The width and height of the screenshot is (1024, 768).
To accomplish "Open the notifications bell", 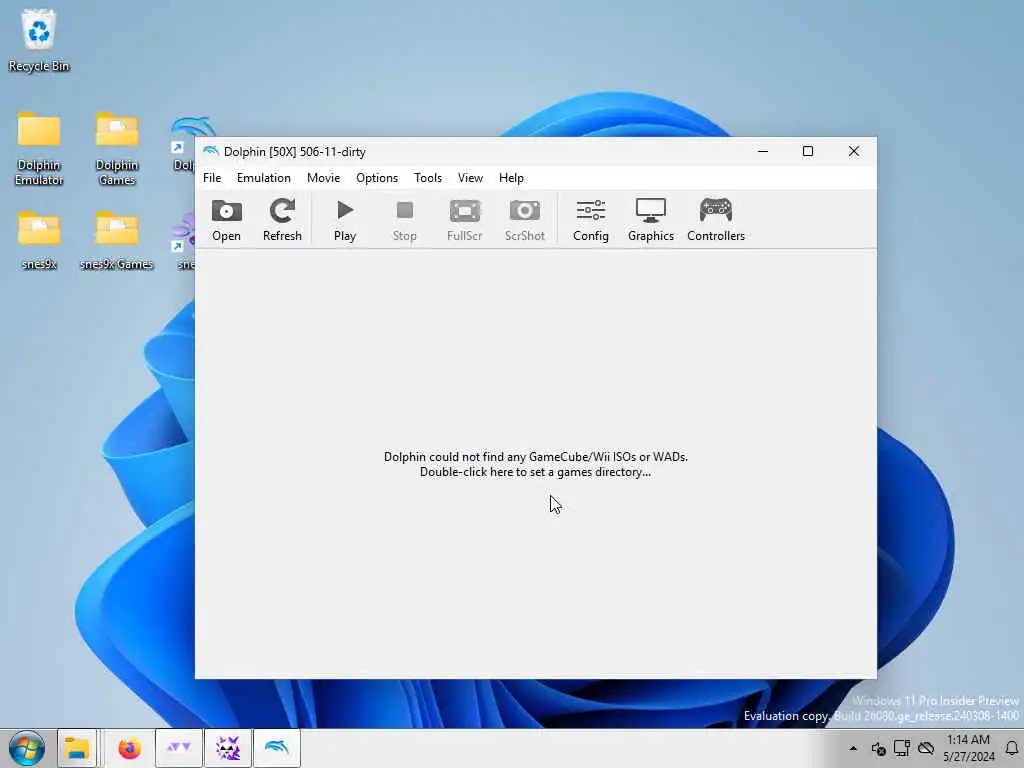I will click(x=1012, y=748).
